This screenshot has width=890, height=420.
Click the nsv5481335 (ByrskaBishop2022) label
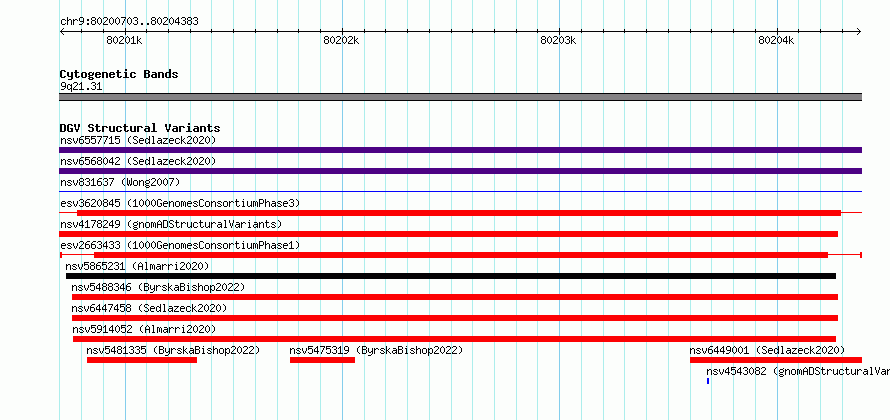tap(173, 350)
